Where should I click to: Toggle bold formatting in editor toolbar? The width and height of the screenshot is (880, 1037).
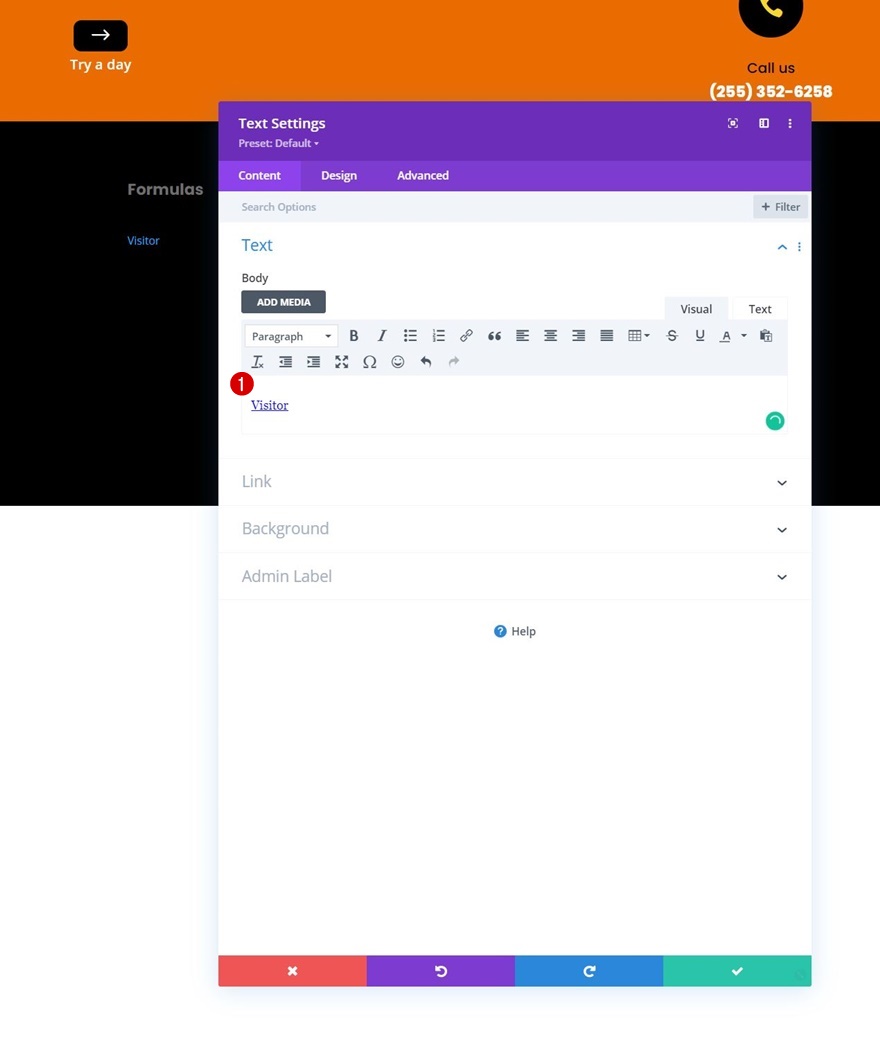point(354,336)
